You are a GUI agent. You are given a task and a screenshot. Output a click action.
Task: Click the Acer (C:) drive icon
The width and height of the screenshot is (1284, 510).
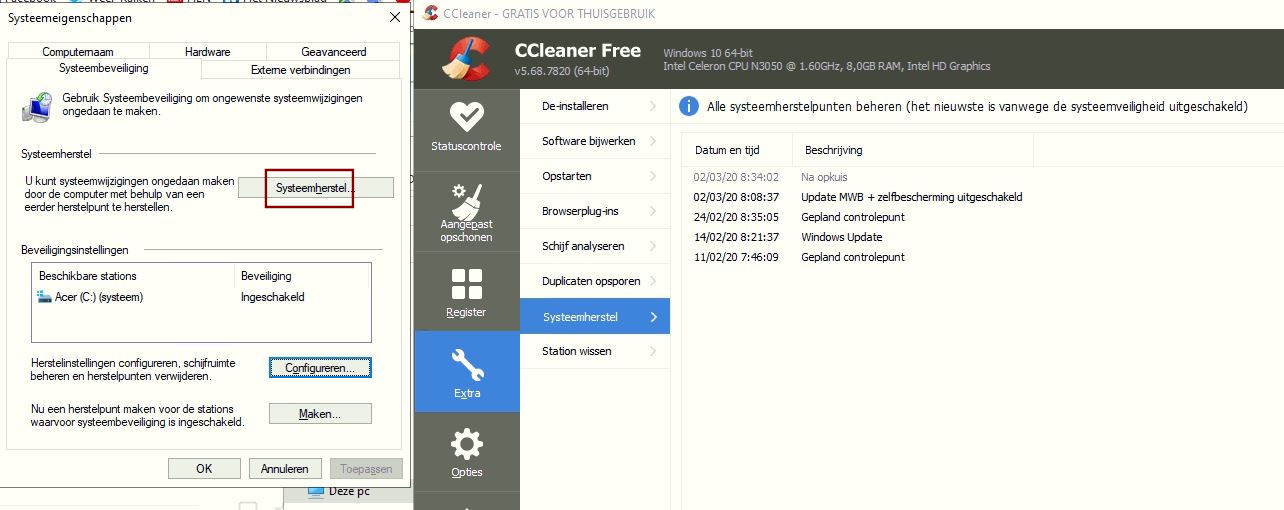(x=44, y=297)
